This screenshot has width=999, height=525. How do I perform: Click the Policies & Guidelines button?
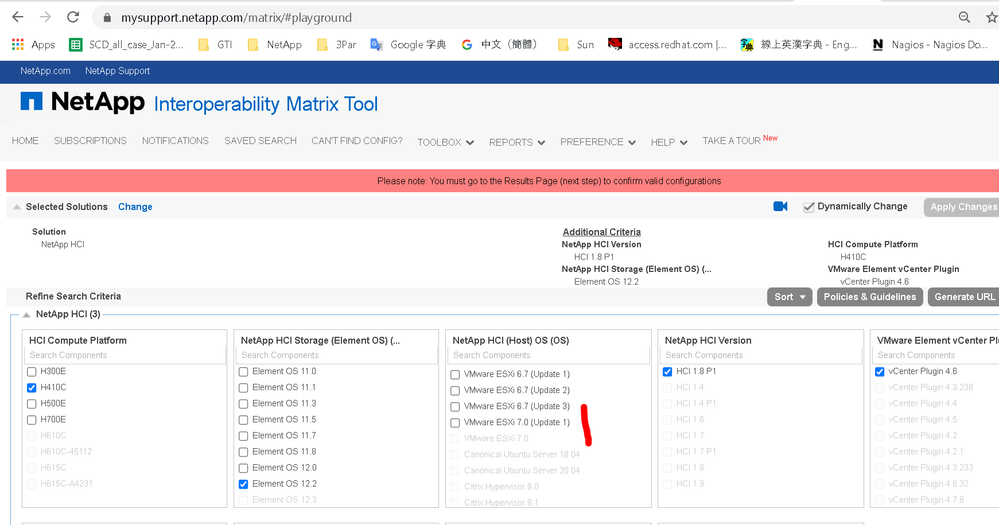[x=869, y=297]
